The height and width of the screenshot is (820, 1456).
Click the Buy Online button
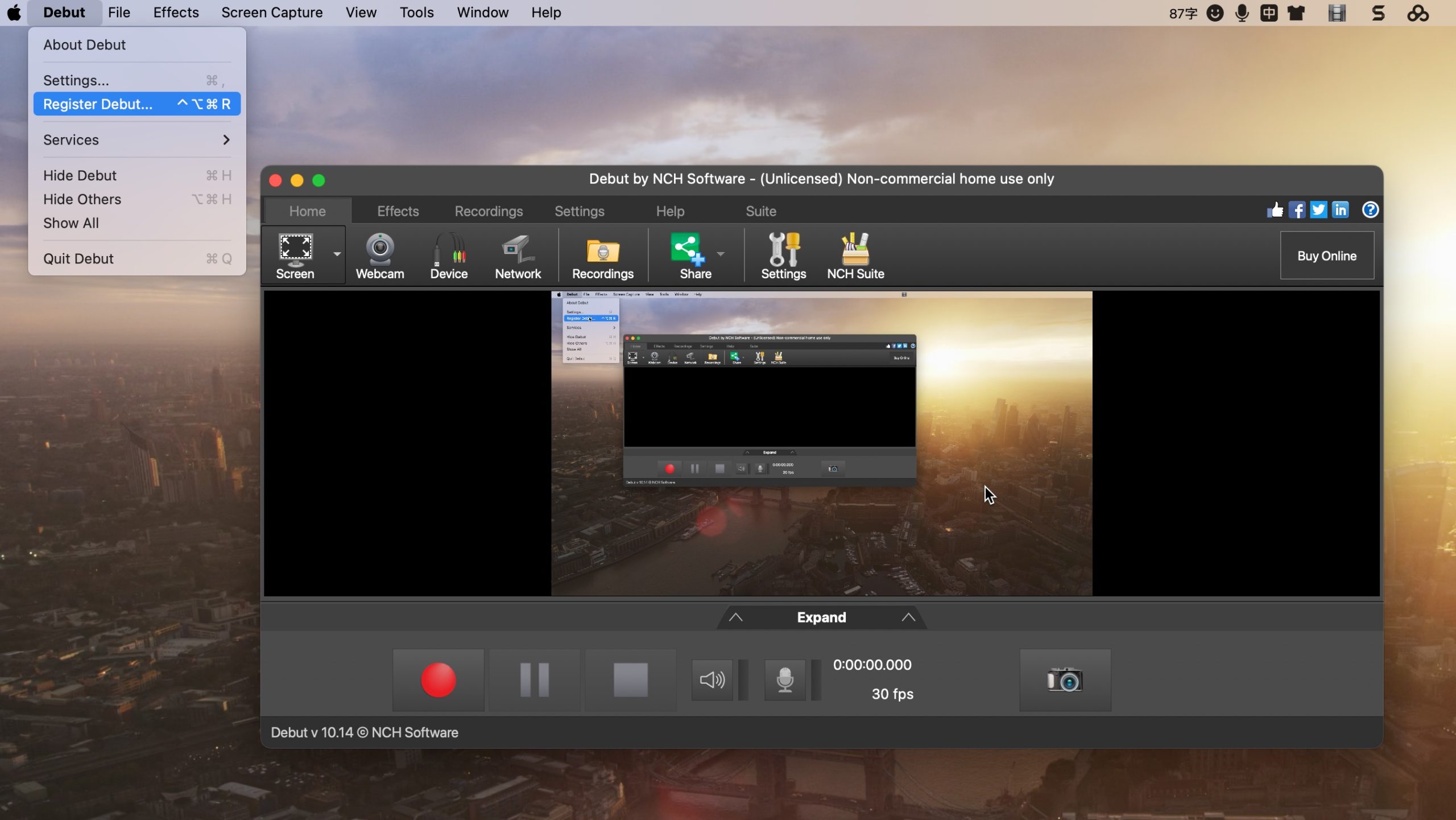[1326, 256]
